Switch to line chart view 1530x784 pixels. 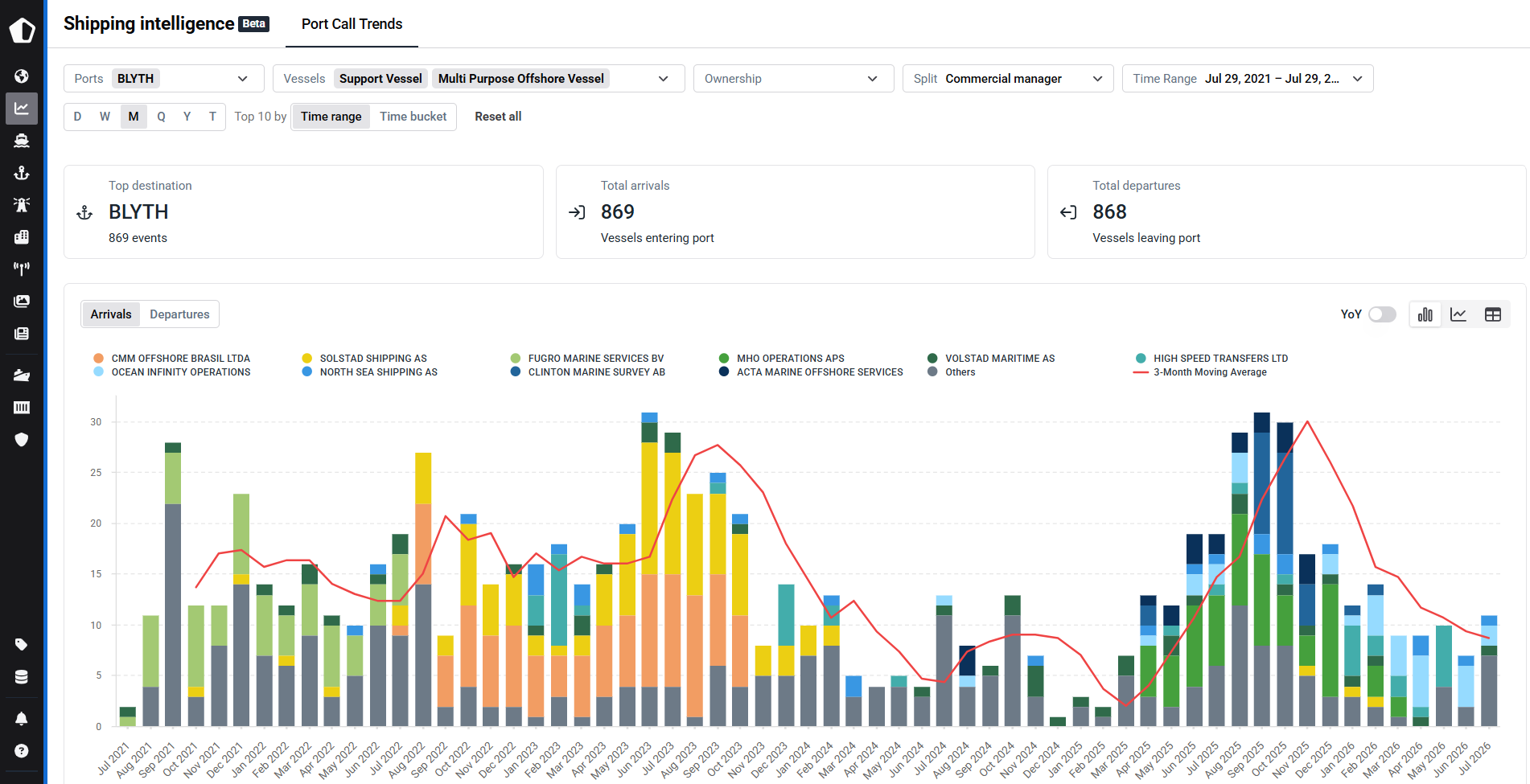pyautogui.click(x=1458, y=314)
